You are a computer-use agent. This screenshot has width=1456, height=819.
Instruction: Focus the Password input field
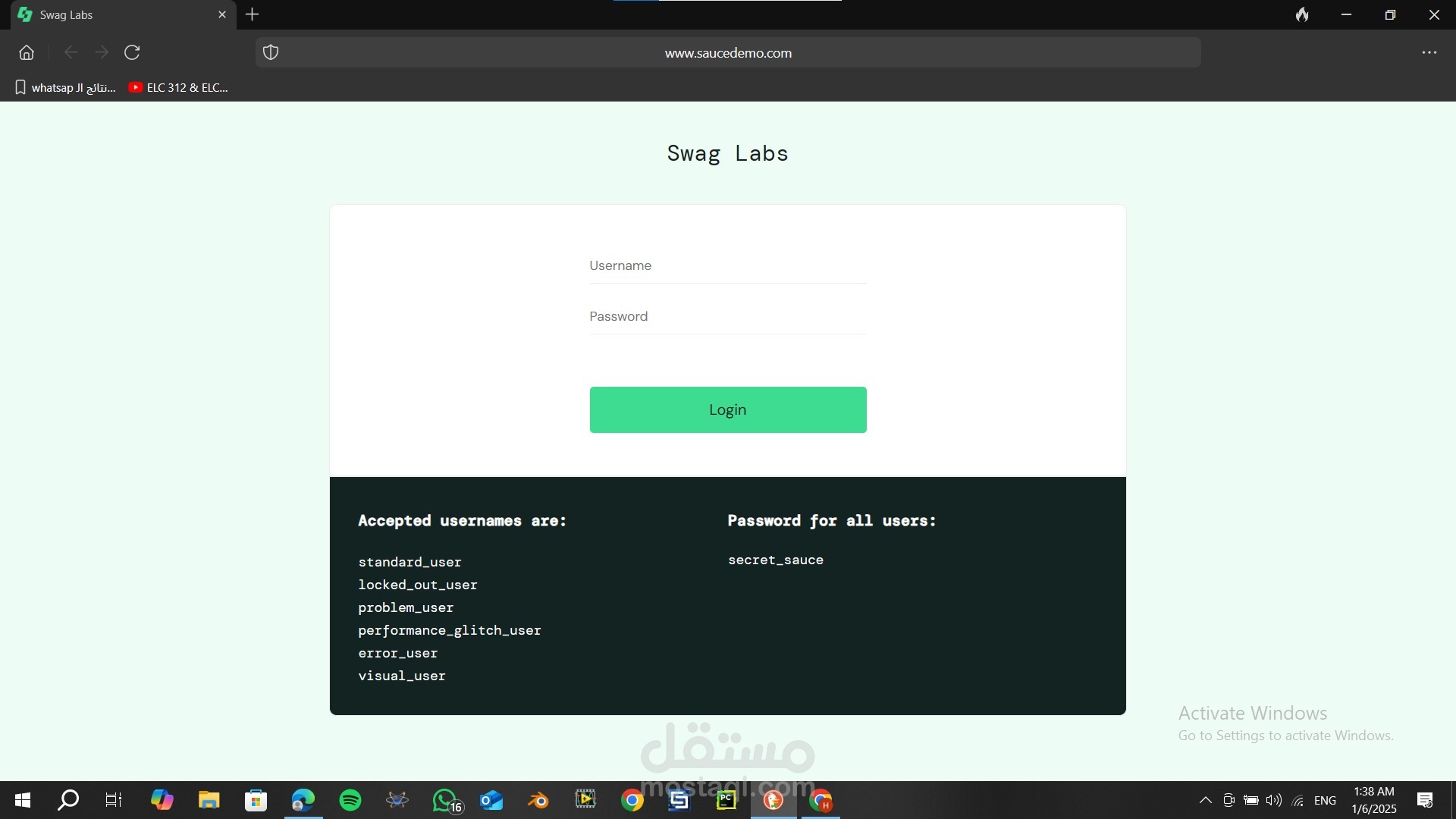point(727,316)
